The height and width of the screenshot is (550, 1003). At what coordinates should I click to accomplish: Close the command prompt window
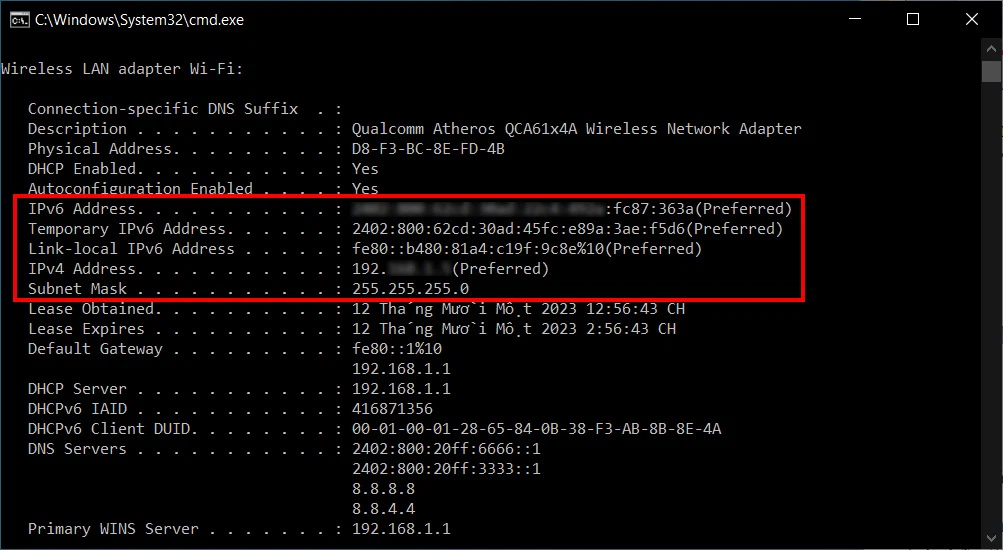point(972,20)
